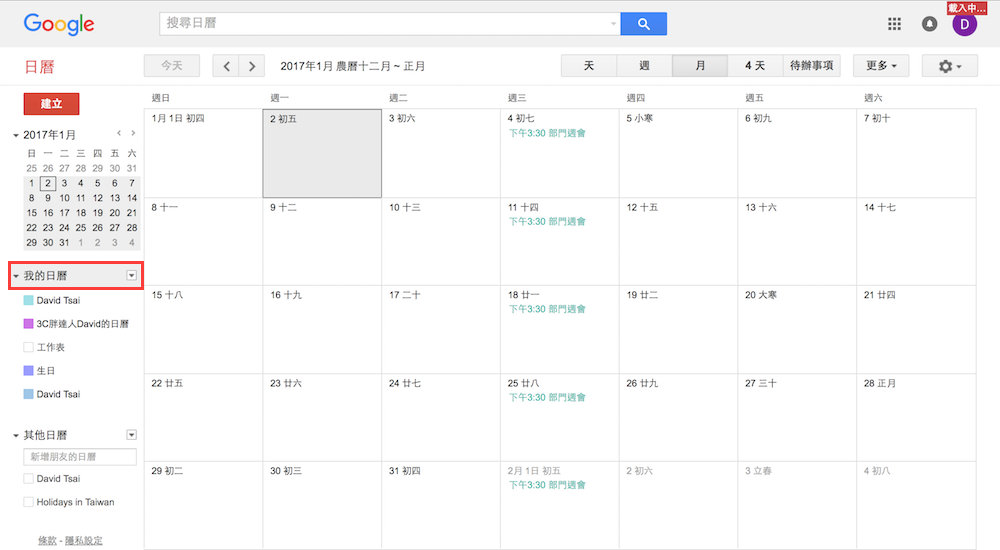Enable the 工作表 calendar checkbox
This screenshot has height=550, width=1000.
tap(28, 347)
